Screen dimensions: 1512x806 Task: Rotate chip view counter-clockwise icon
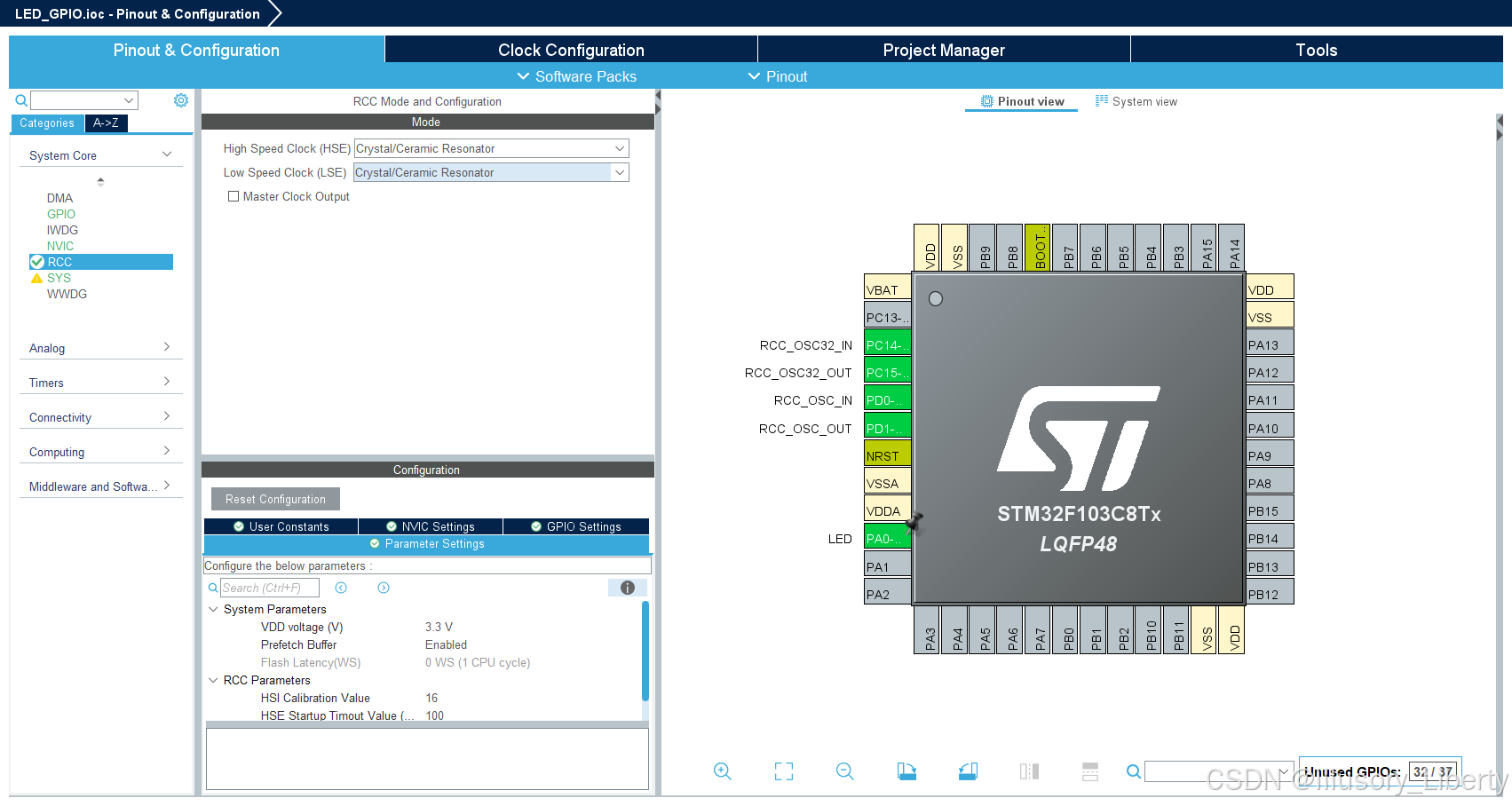968,771
